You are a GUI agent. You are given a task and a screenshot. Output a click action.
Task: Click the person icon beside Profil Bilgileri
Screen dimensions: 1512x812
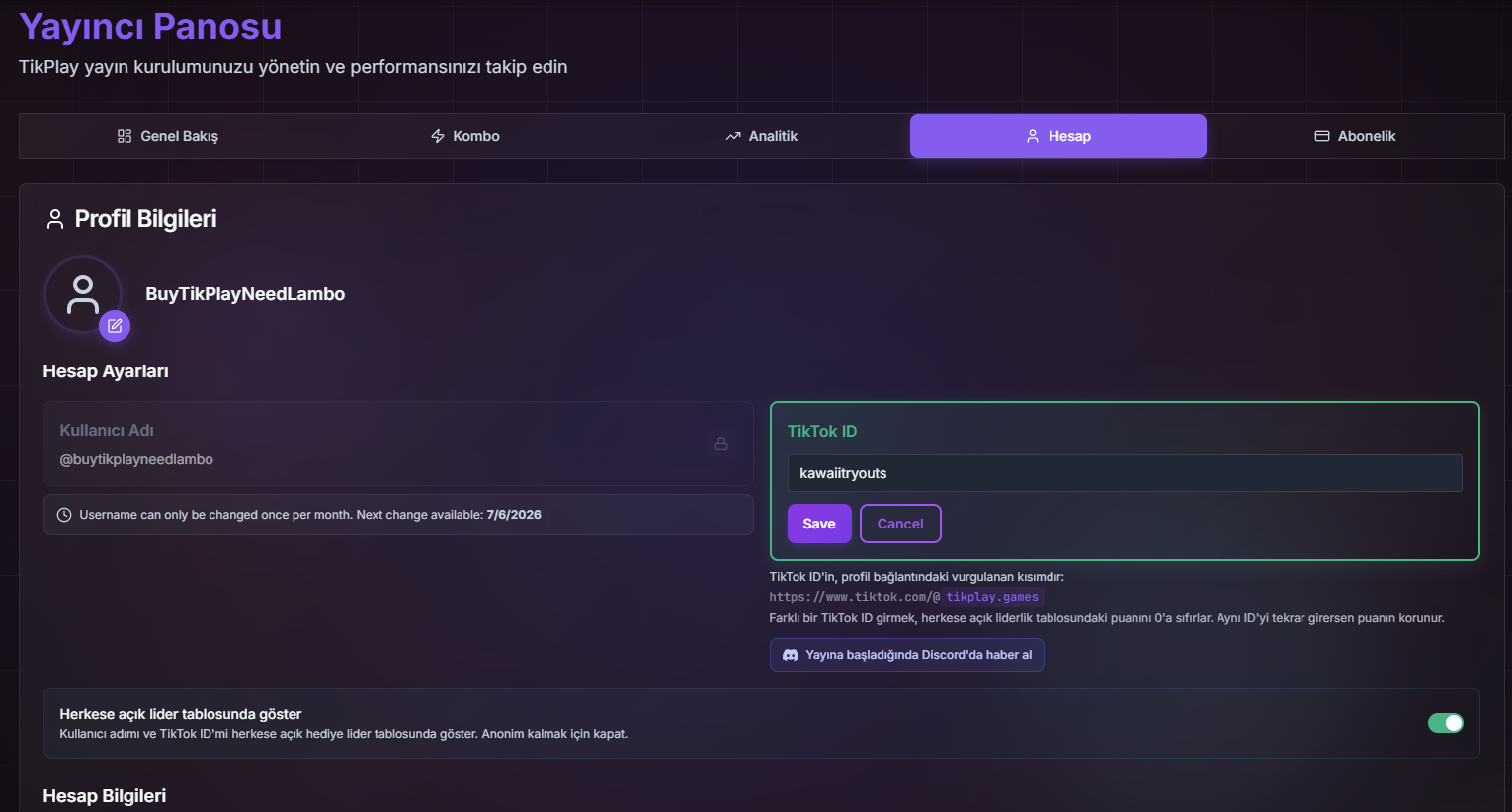55,219
